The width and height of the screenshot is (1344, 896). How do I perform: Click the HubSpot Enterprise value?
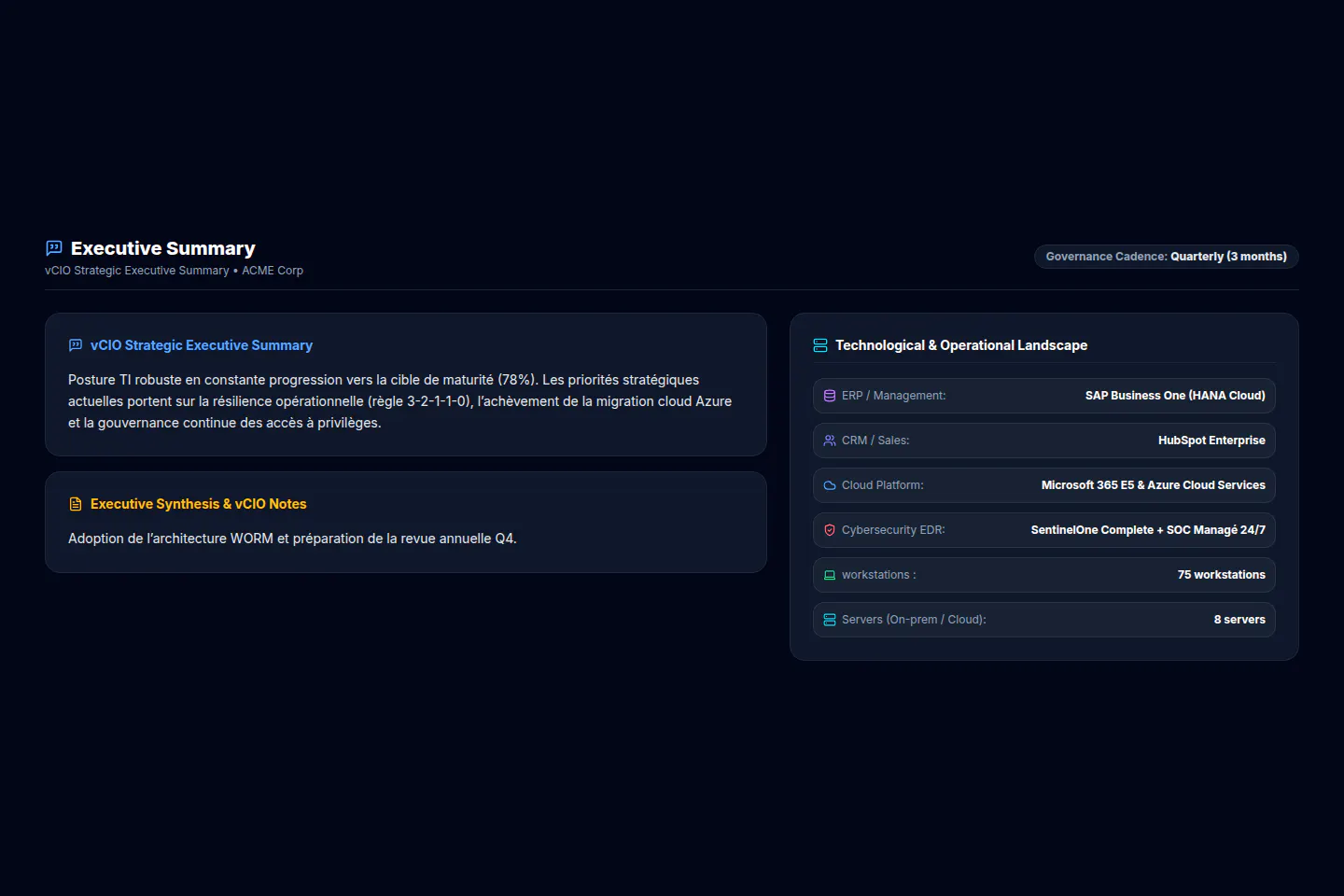1211,441
